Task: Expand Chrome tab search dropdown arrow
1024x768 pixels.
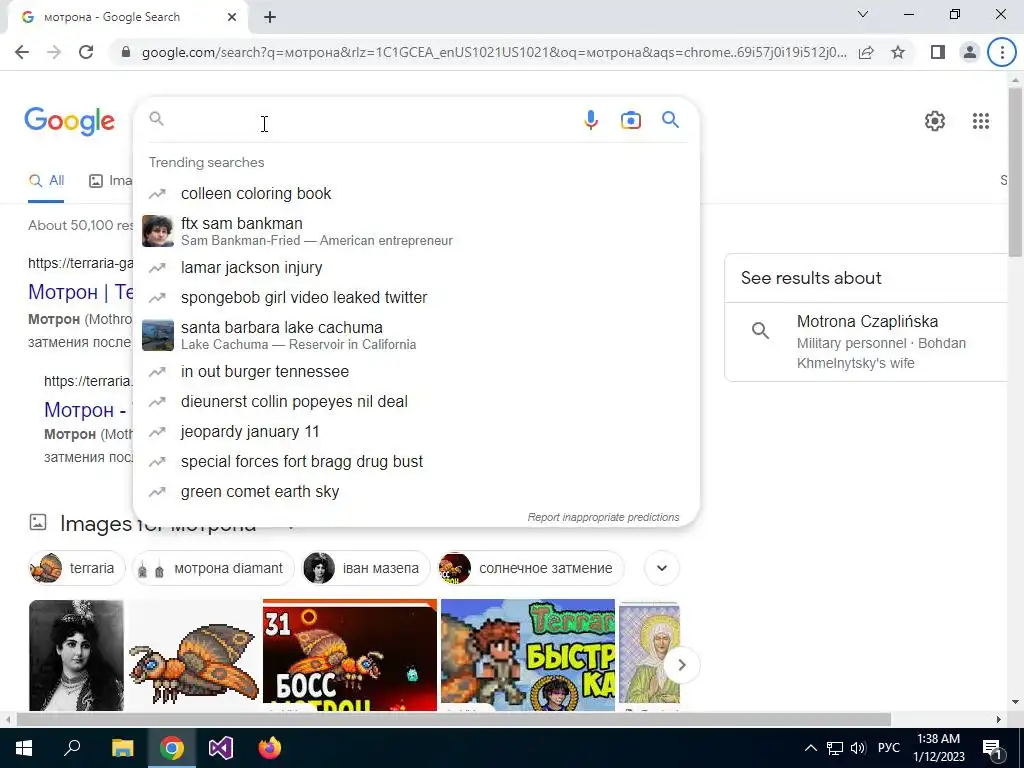Action: click(x=863, y=14)
